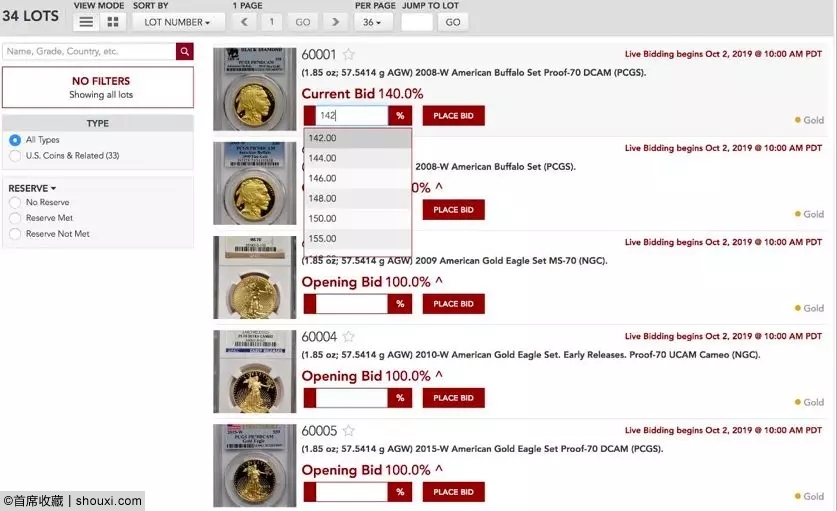
Task: Go to next page arrow
Action: coord(335,22)
